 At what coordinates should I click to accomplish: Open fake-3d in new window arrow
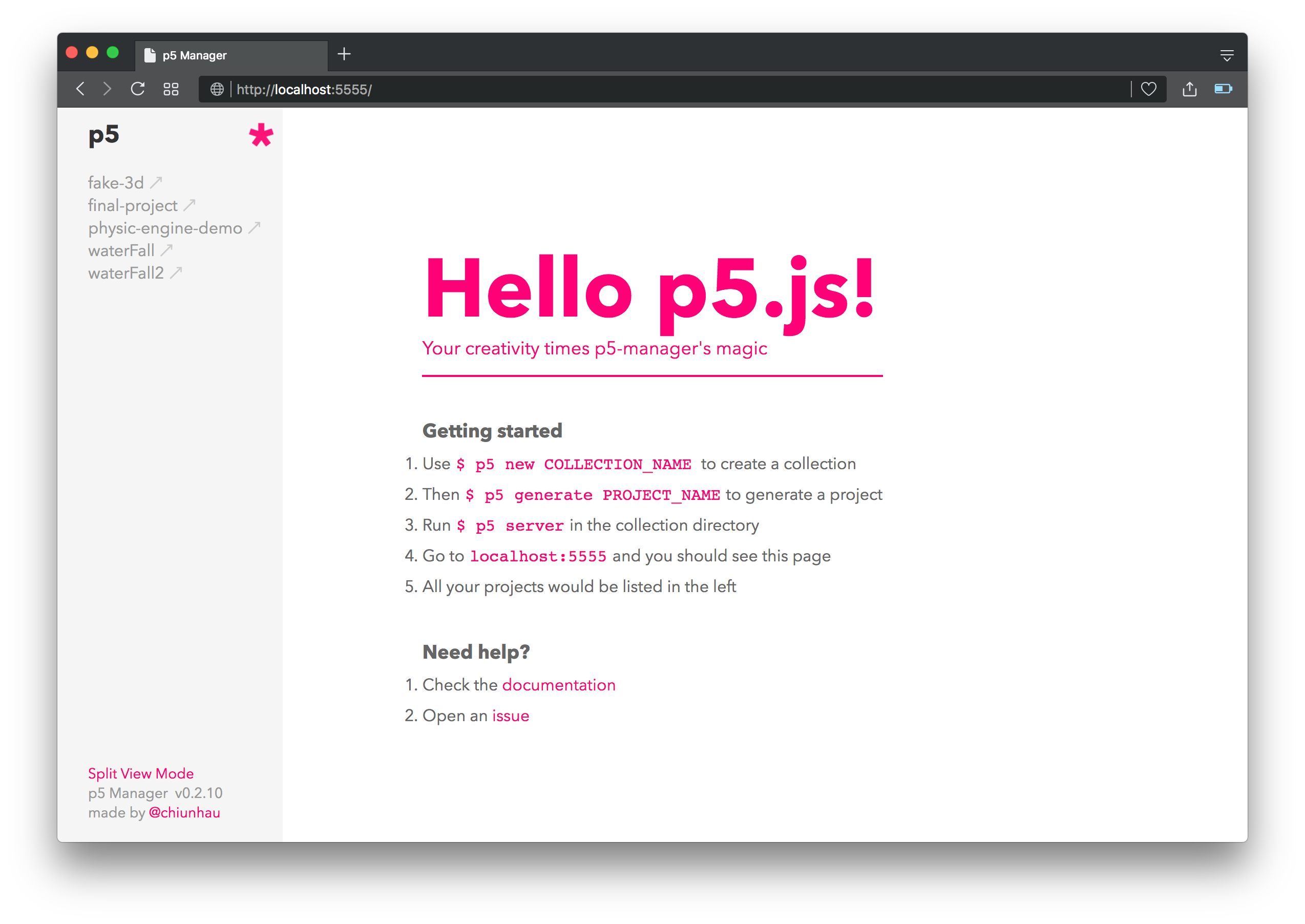click(156, 183)
